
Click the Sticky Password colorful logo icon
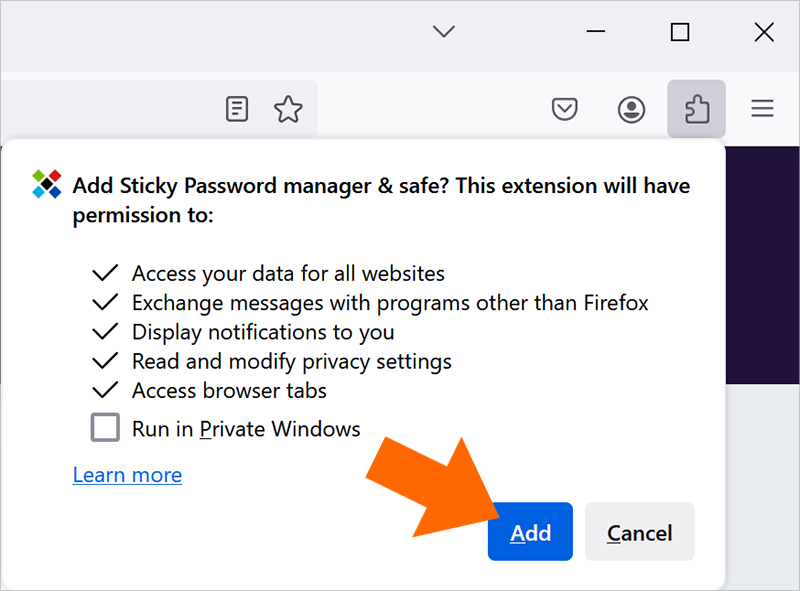point(47,184)
